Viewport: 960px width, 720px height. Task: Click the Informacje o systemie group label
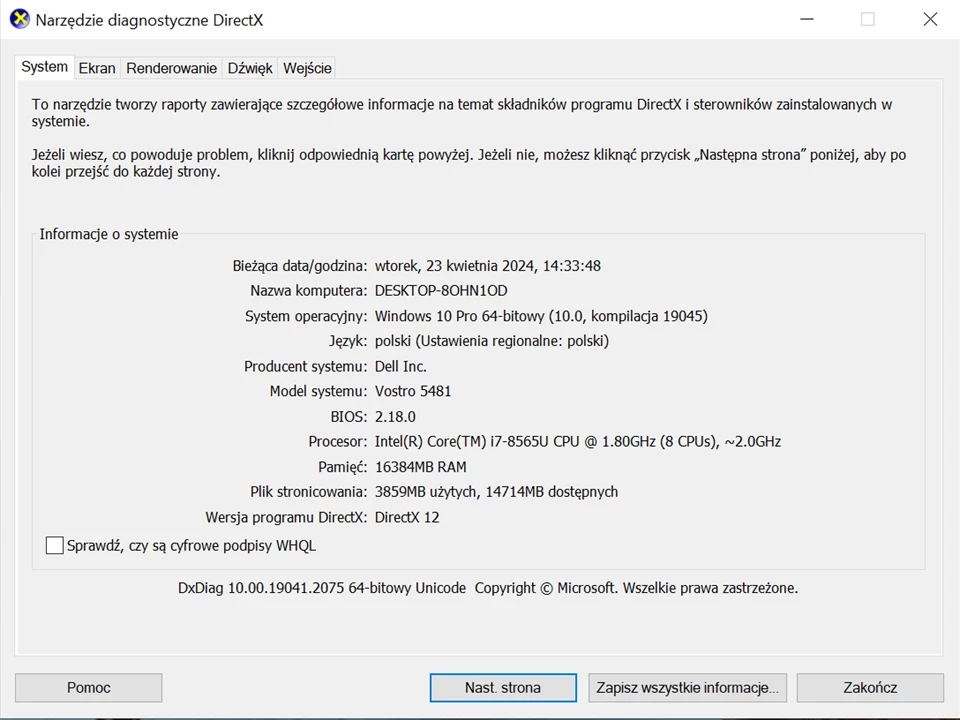(x=109, y=234)
